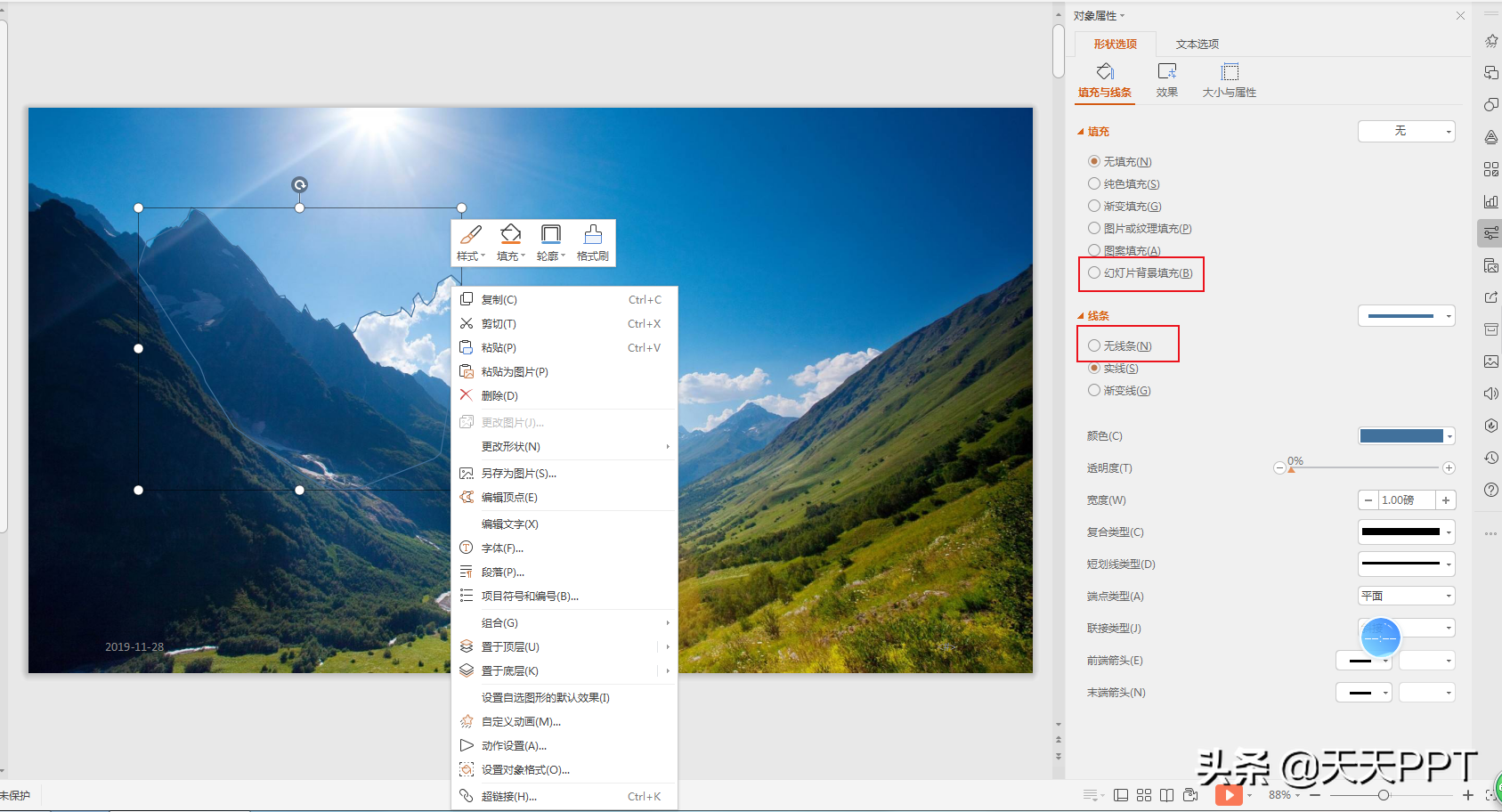Click the sliders properties icon in right sidebar
The height and width of the screenshot is (812, 1502).
tap(1490, 233)
